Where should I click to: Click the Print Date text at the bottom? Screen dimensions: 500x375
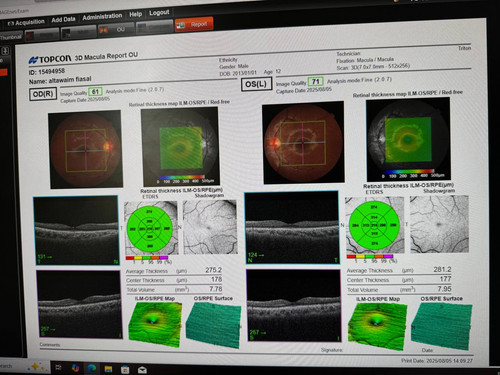pos(437,361)
